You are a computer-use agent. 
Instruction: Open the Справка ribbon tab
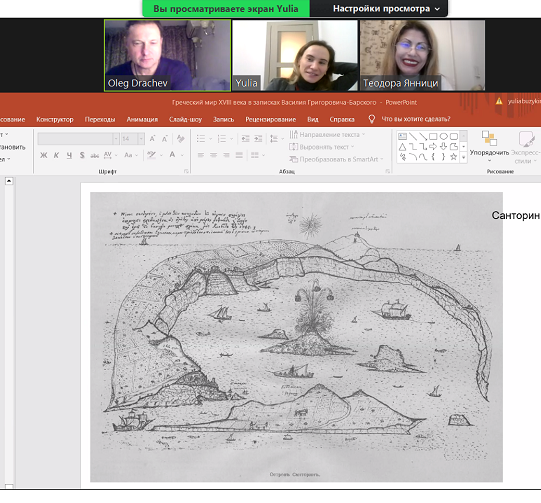click(x=342, y=119)
